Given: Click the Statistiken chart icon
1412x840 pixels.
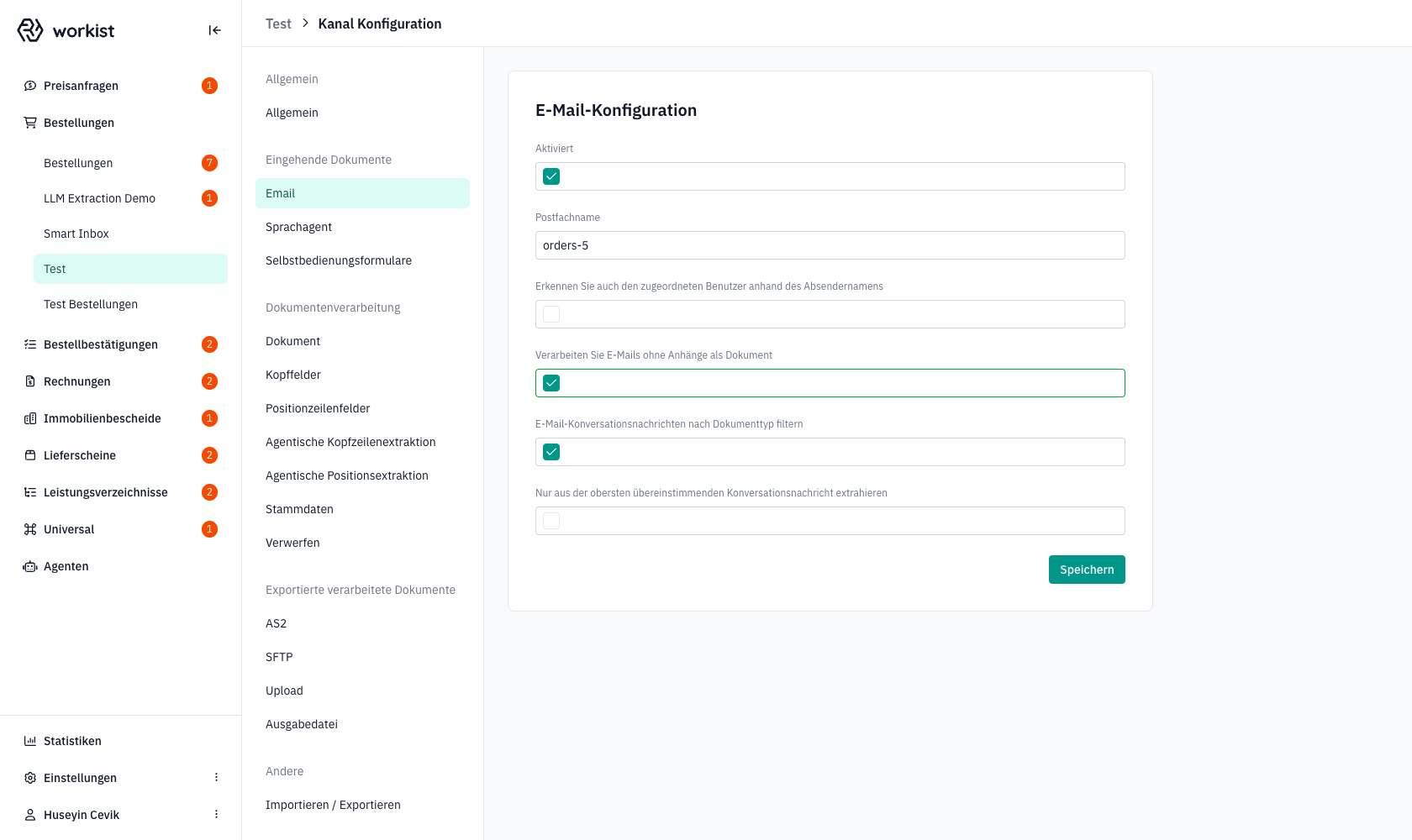Looking at the screenshot, I should tap(30, 741).
